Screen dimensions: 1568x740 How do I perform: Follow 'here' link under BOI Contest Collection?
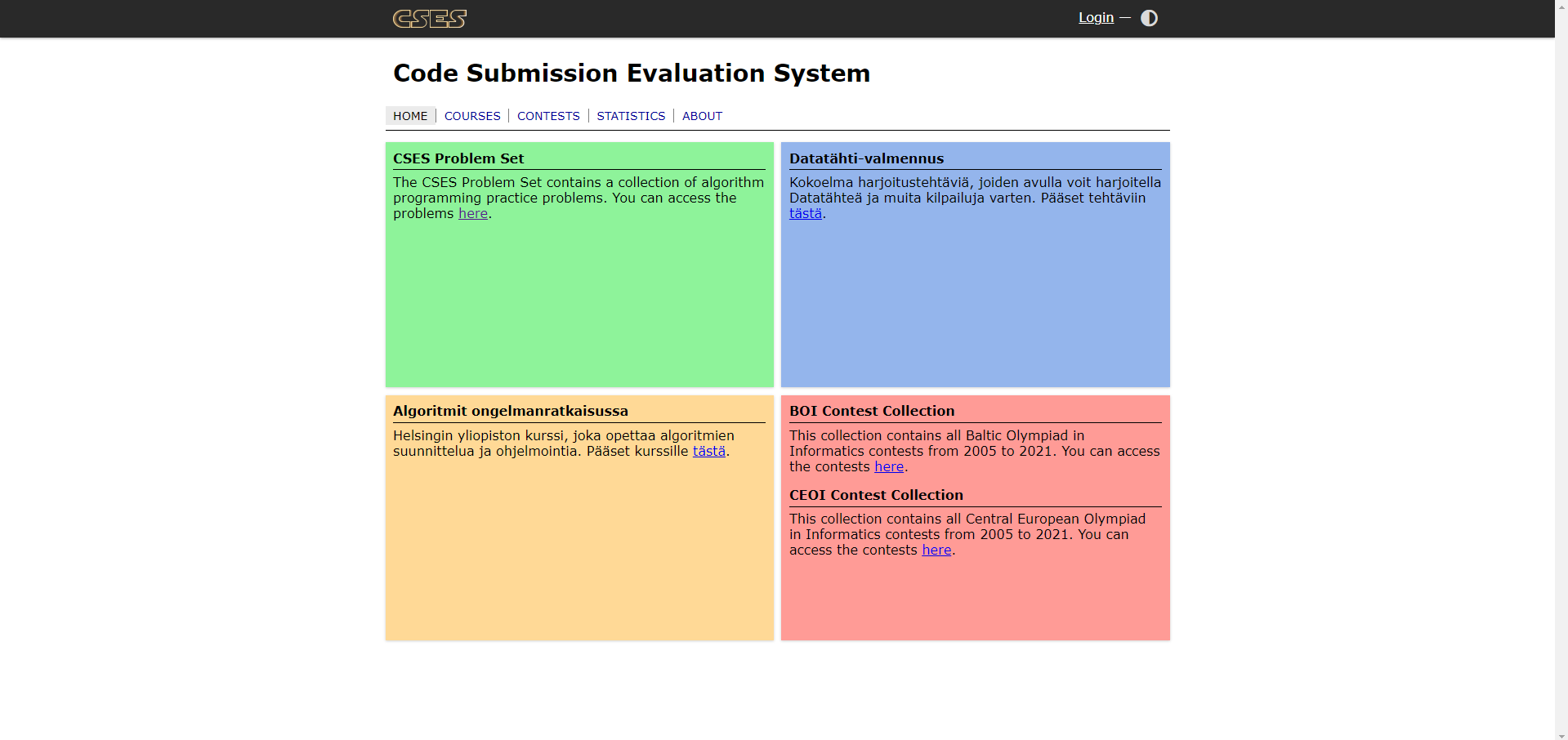888,467
